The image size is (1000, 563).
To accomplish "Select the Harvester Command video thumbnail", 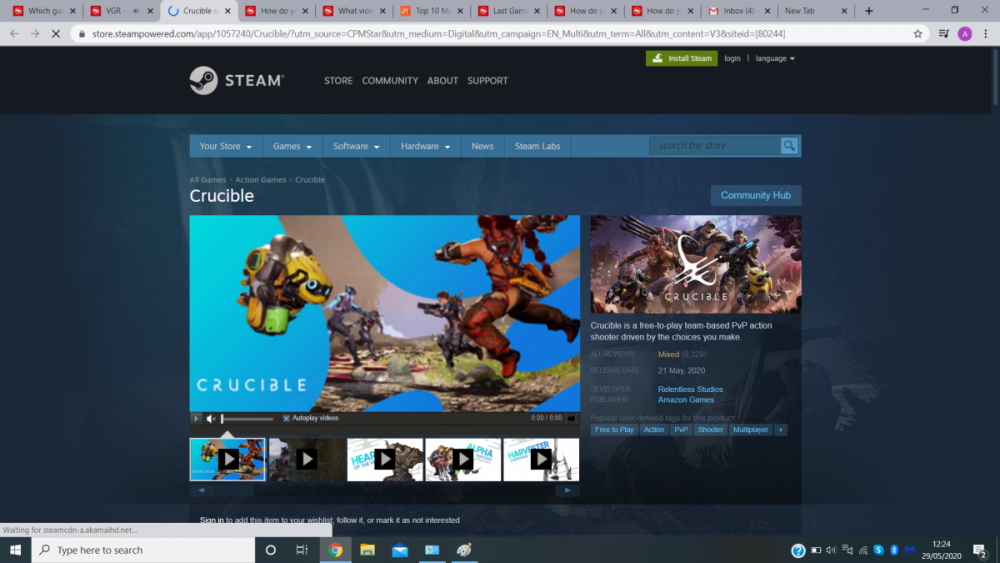I will 541,459.
